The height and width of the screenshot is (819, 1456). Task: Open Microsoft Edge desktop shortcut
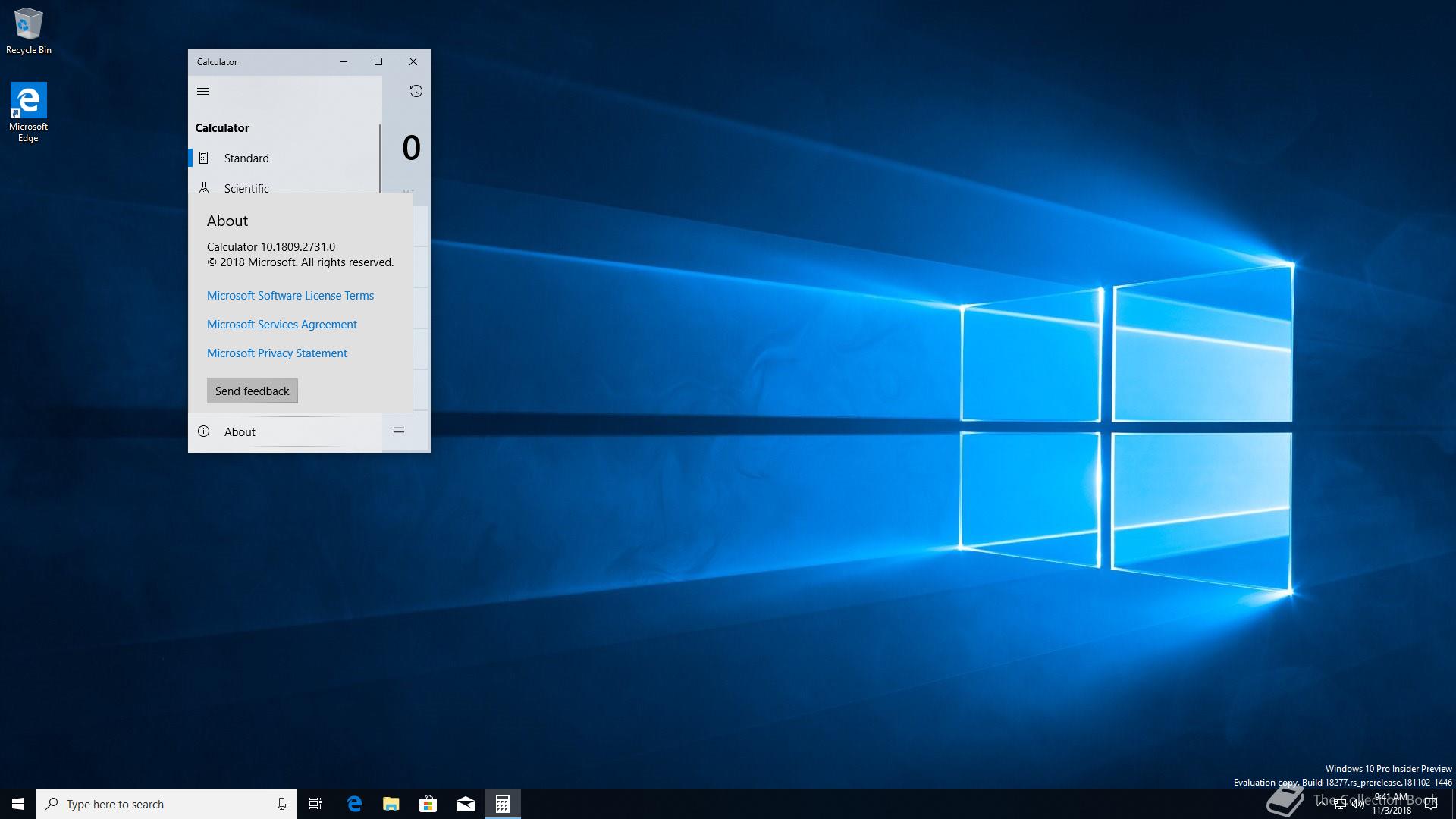pyautogui.click(x=28, y=112)
